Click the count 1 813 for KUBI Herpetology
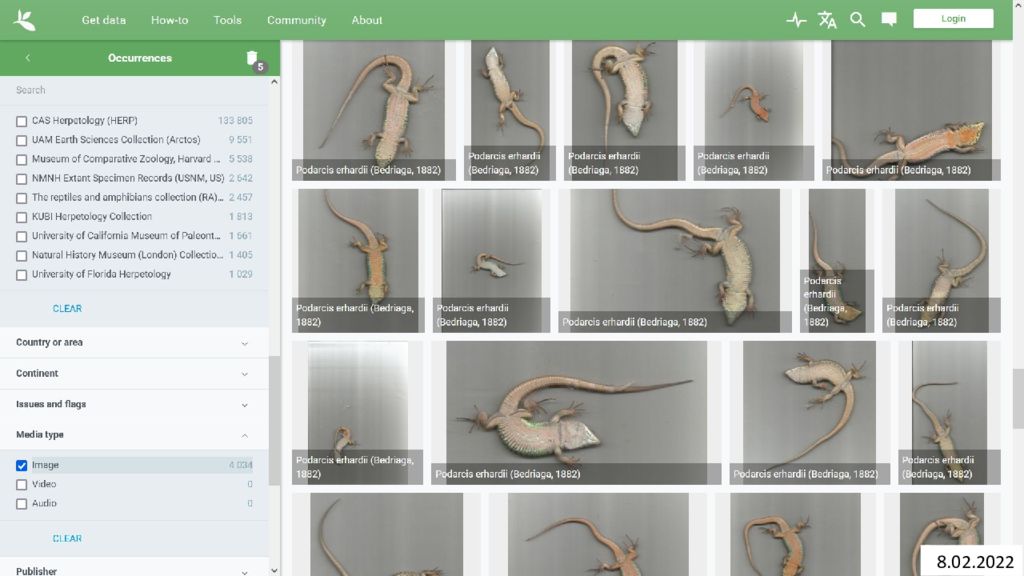Viewport: 1024px width, 576px height. pos(240,217)
